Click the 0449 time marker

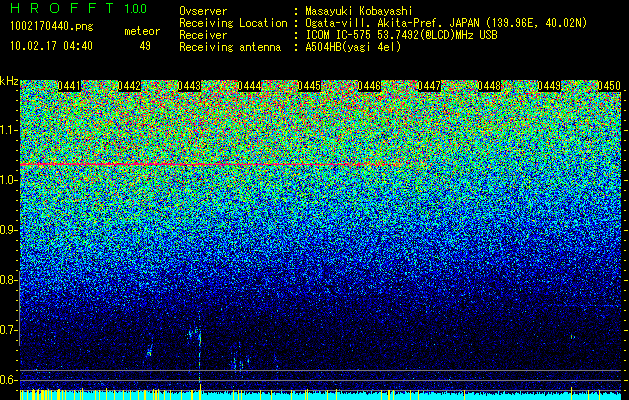pos(549,86)
